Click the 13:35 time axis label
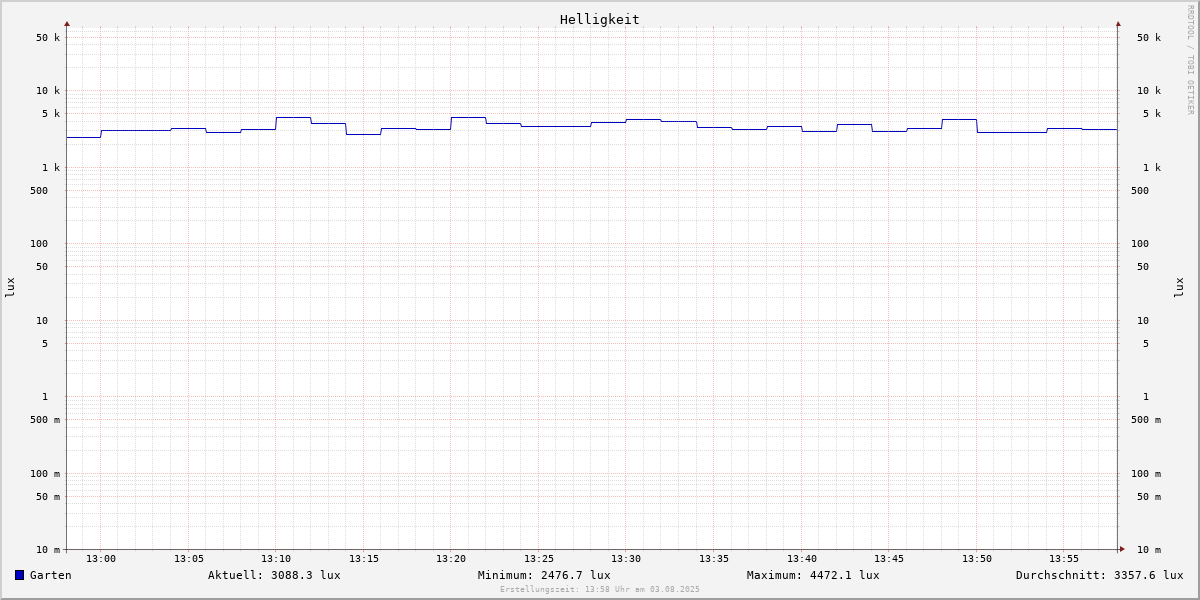 (714, 559)
